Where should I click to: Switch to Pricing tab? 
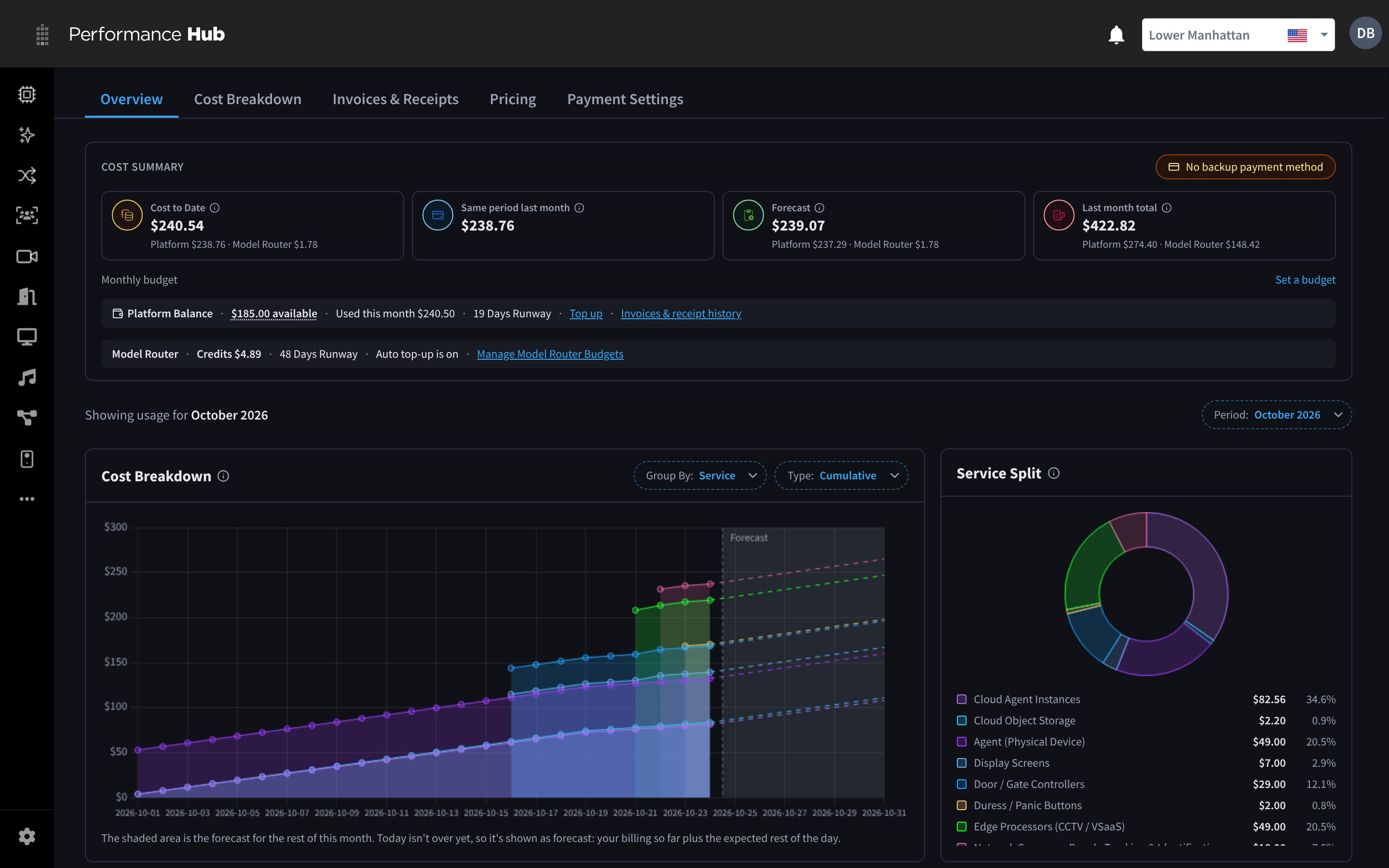click(513, 99)
